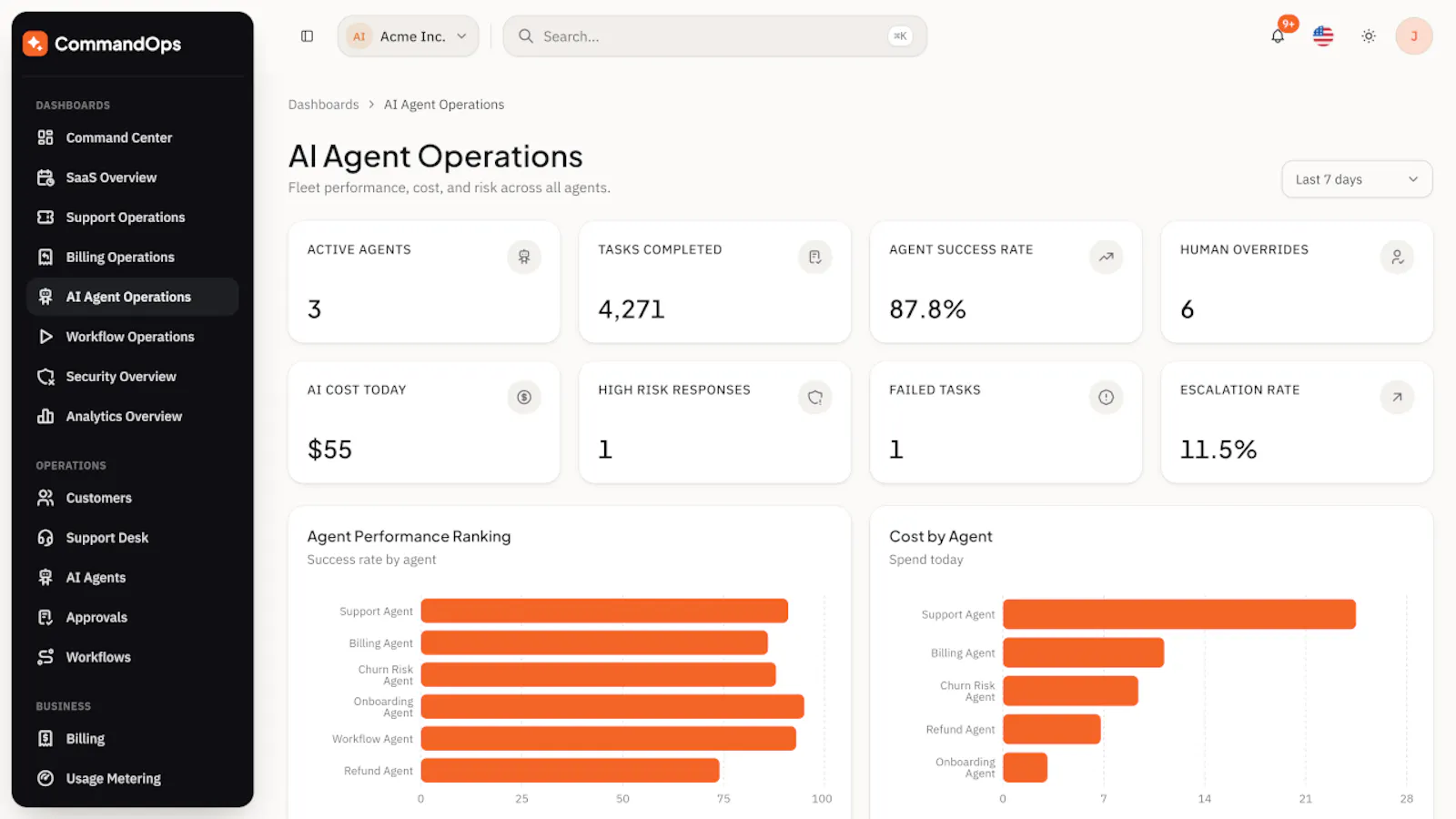
Task: Toggle light theme with sun icon
Action: click(x=1369, y=36)
